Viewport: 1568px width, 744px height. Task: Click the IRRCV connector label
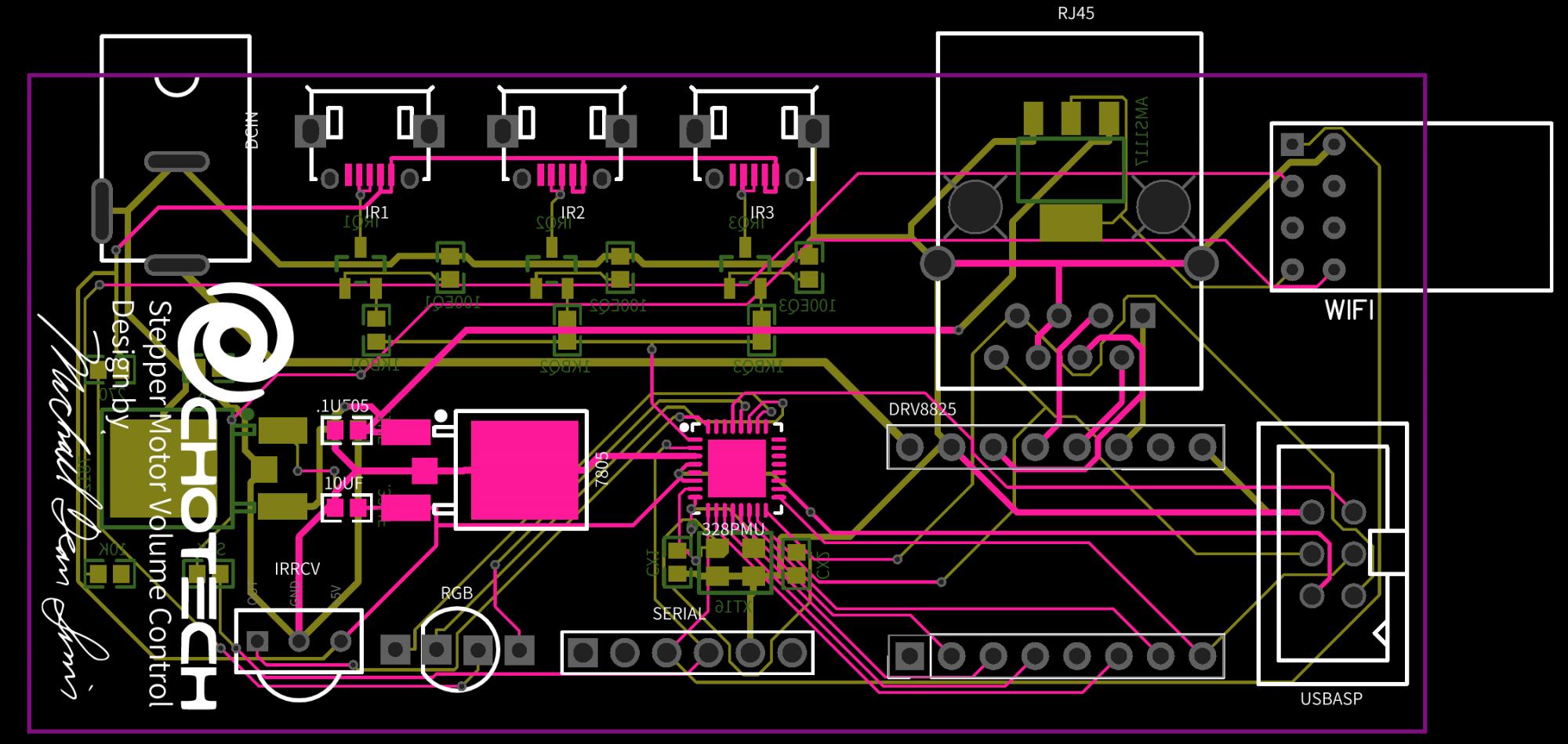coord(297,568)
